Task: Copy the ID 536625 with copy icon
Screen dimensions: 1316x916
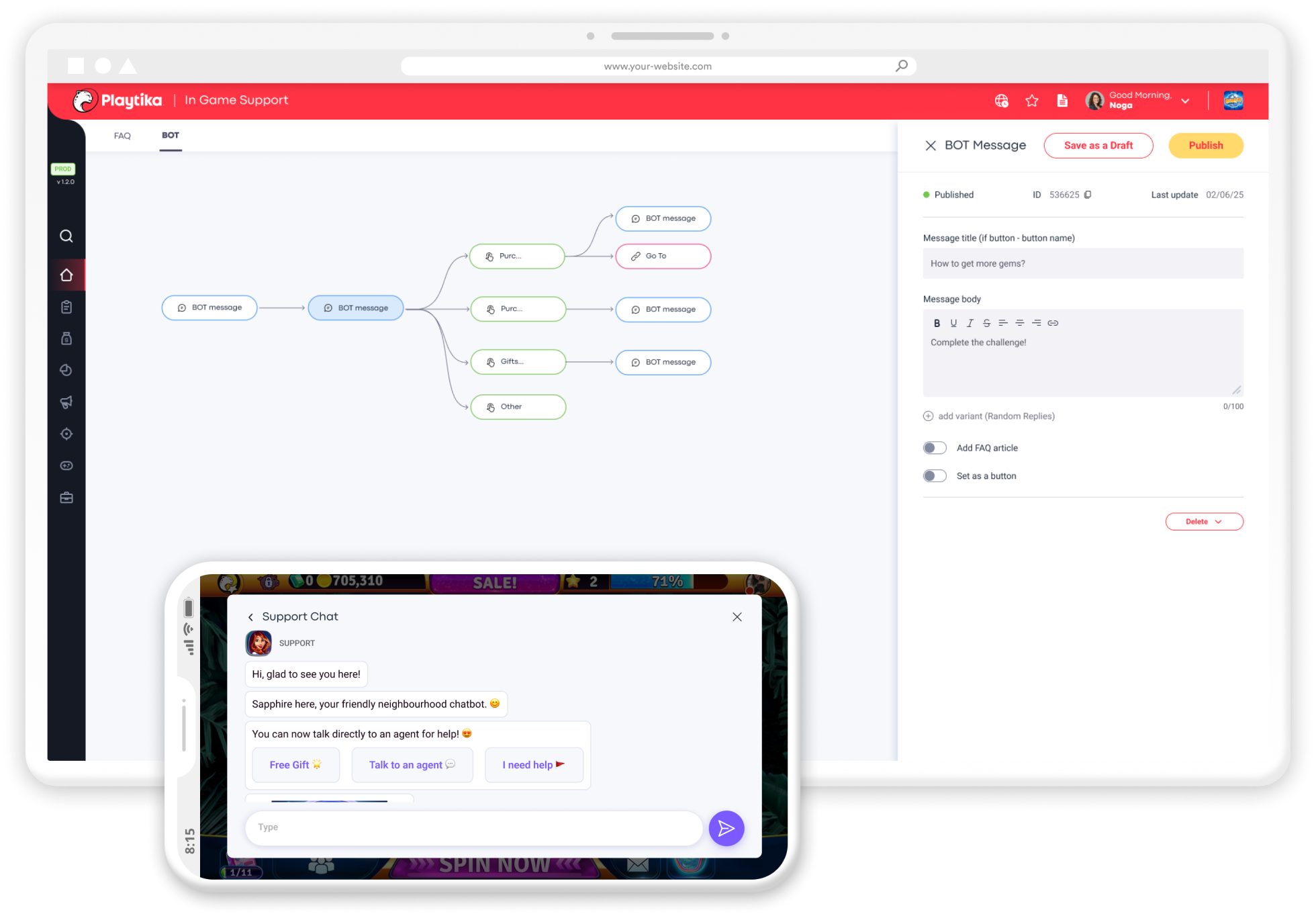Action: coord(1088,195)
